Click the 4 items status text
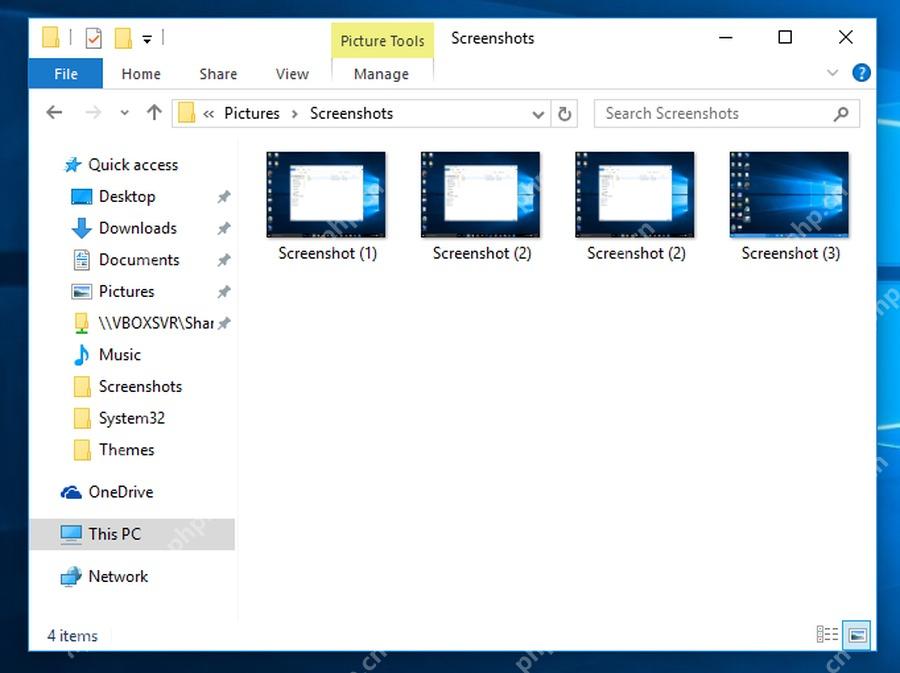The image size is (900, 673). 72,636
